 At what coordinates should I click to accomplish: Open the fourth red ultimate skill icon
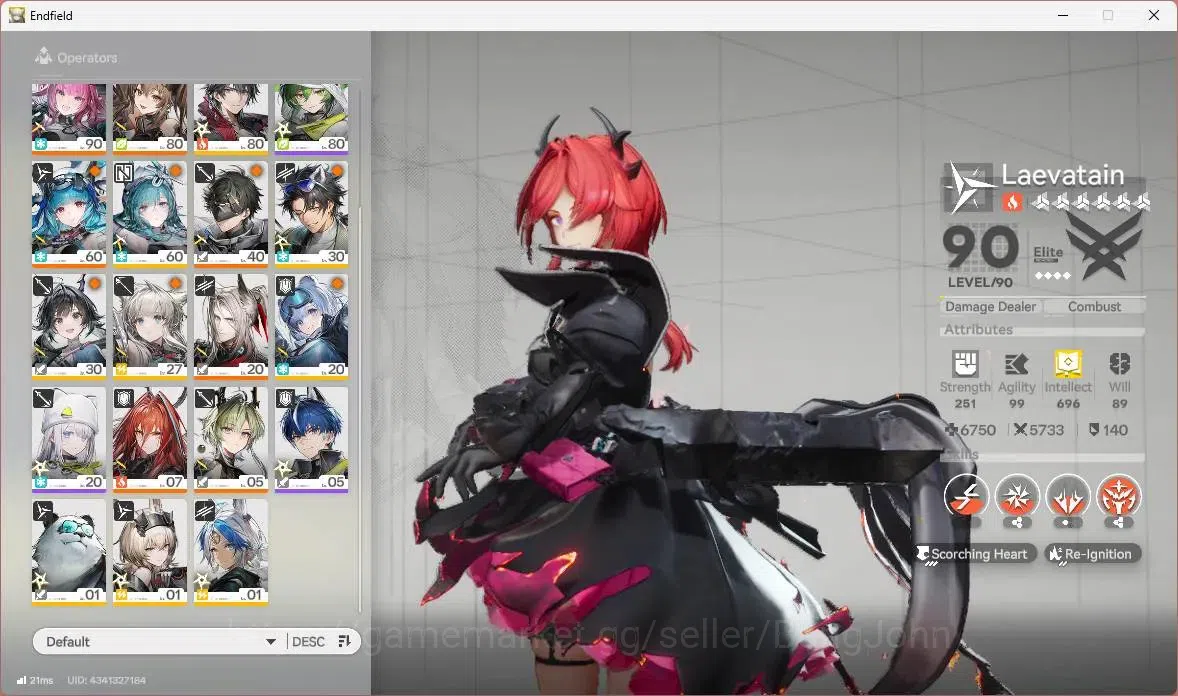[x=1119, y=496]
